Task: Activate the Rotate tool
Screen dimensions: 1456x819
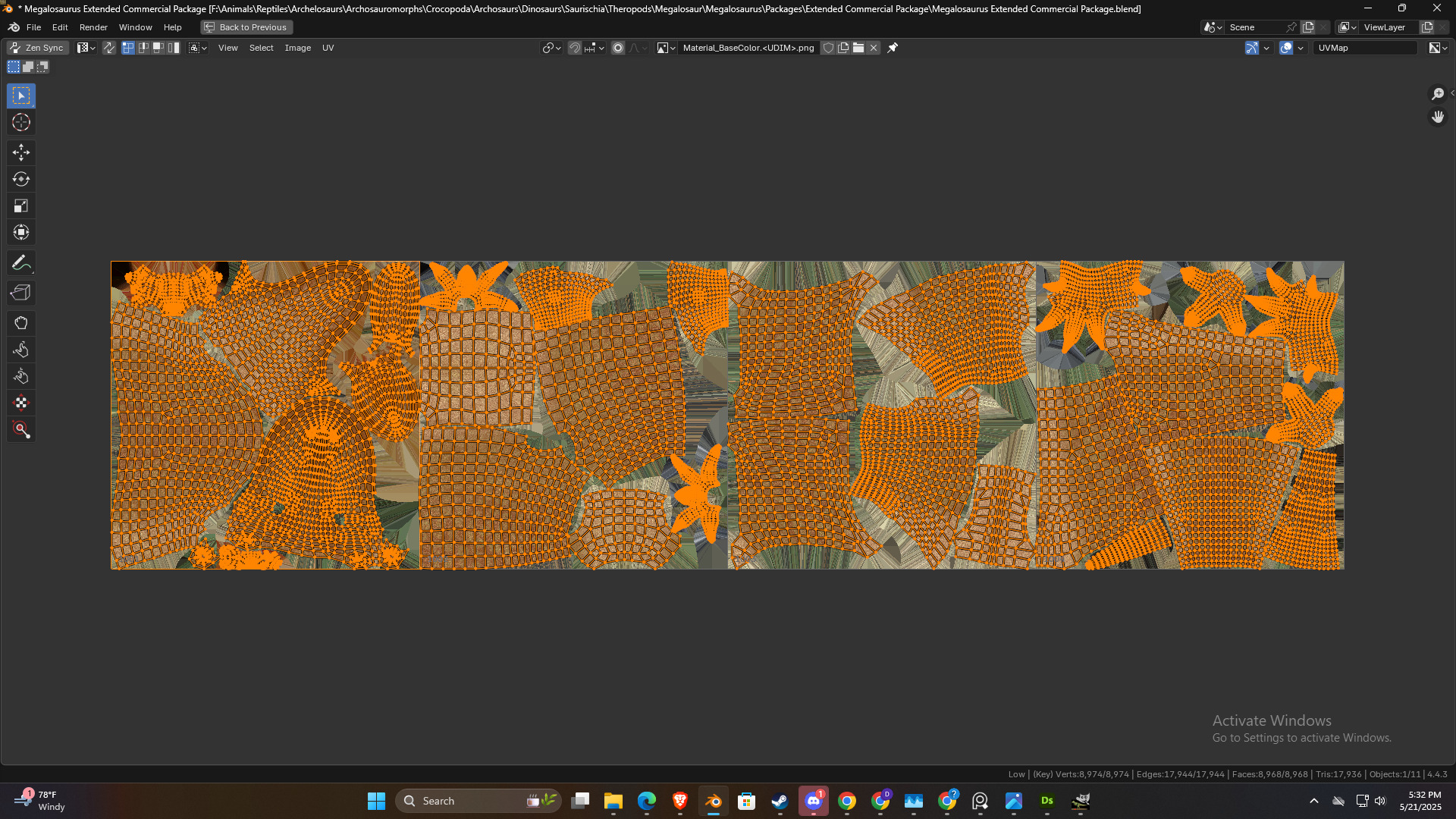Action: pos(21,180)
